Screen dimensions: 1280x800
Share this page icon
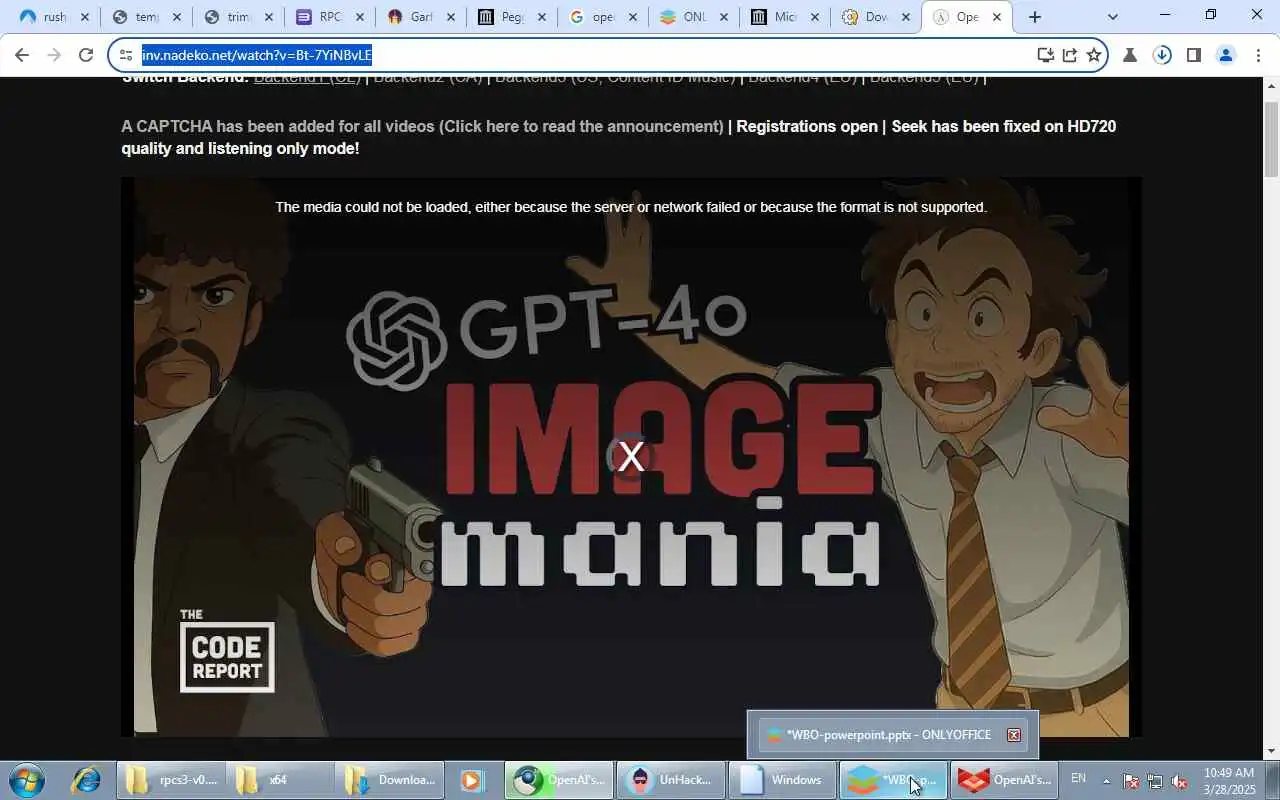[1069, 55]
